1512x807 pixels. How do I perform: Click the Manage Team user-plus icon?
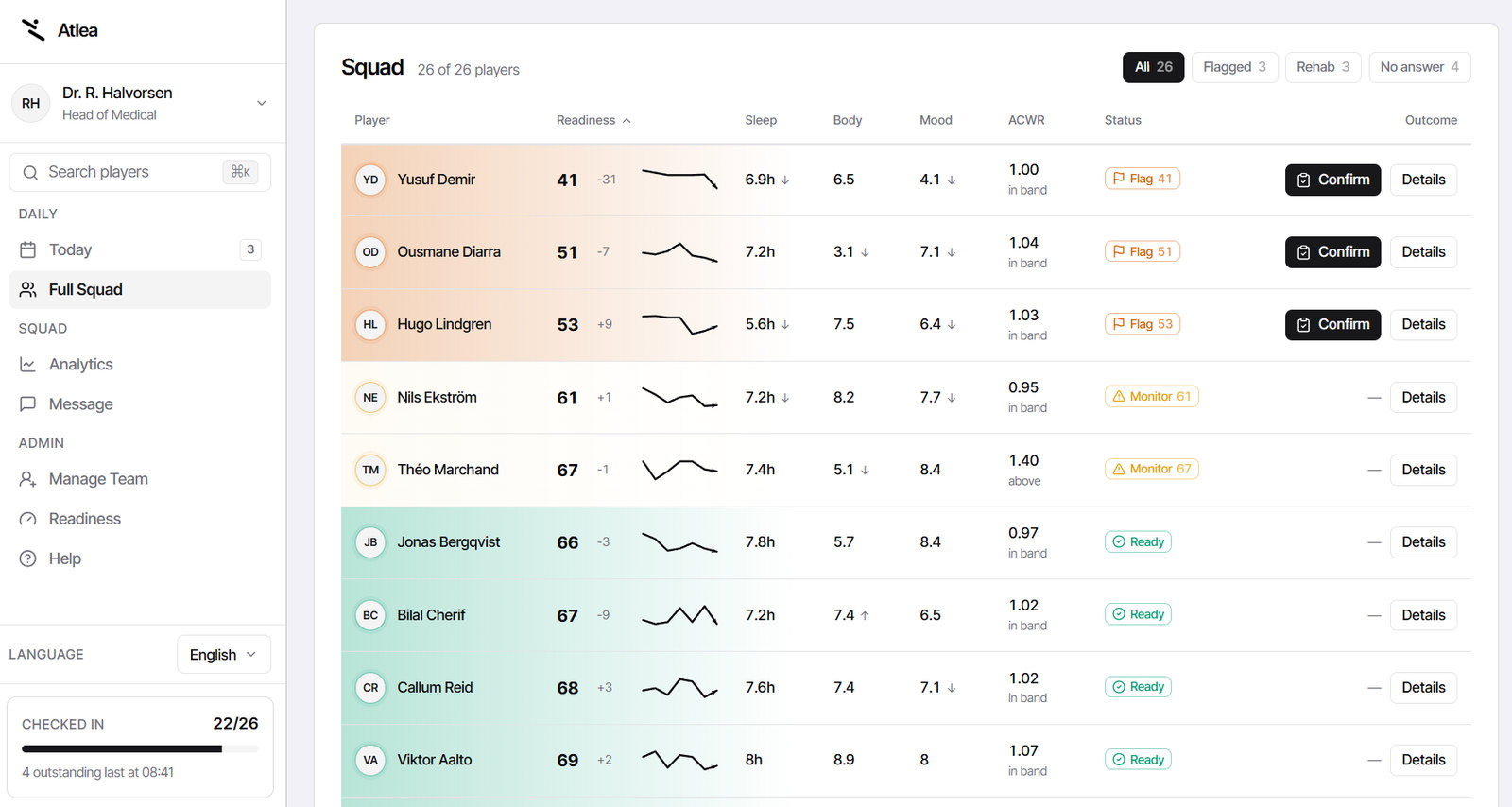28,478
